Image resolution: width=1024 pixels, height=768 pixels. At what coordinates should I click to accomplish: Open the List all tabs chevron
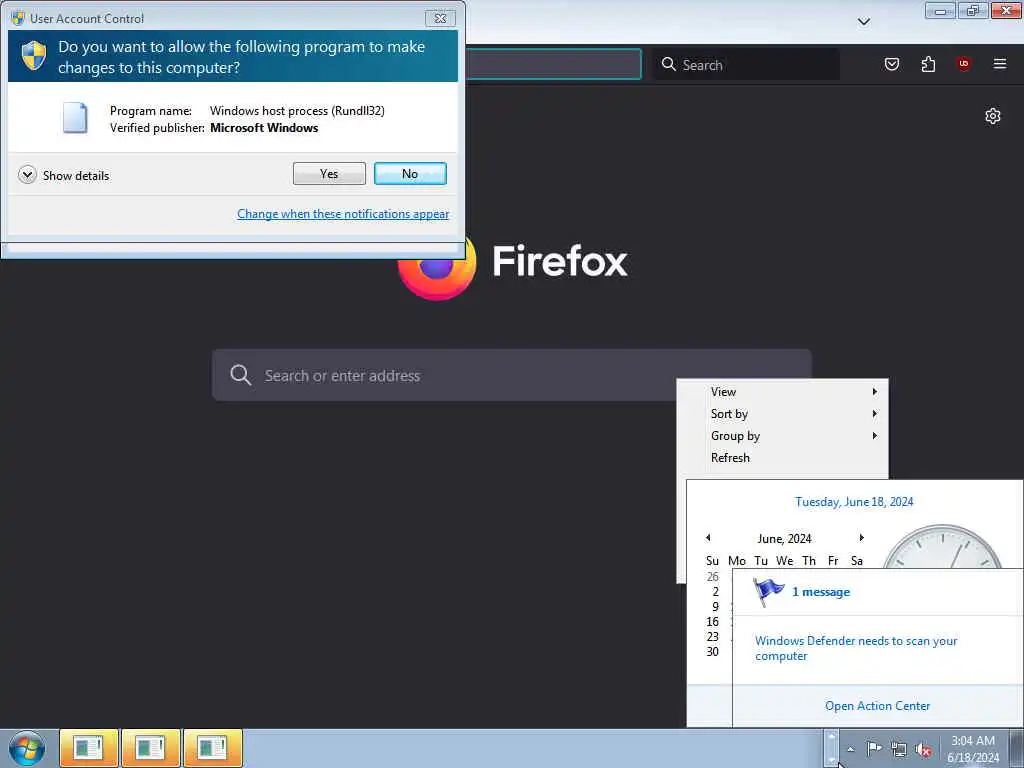click(x=863, y=22)
